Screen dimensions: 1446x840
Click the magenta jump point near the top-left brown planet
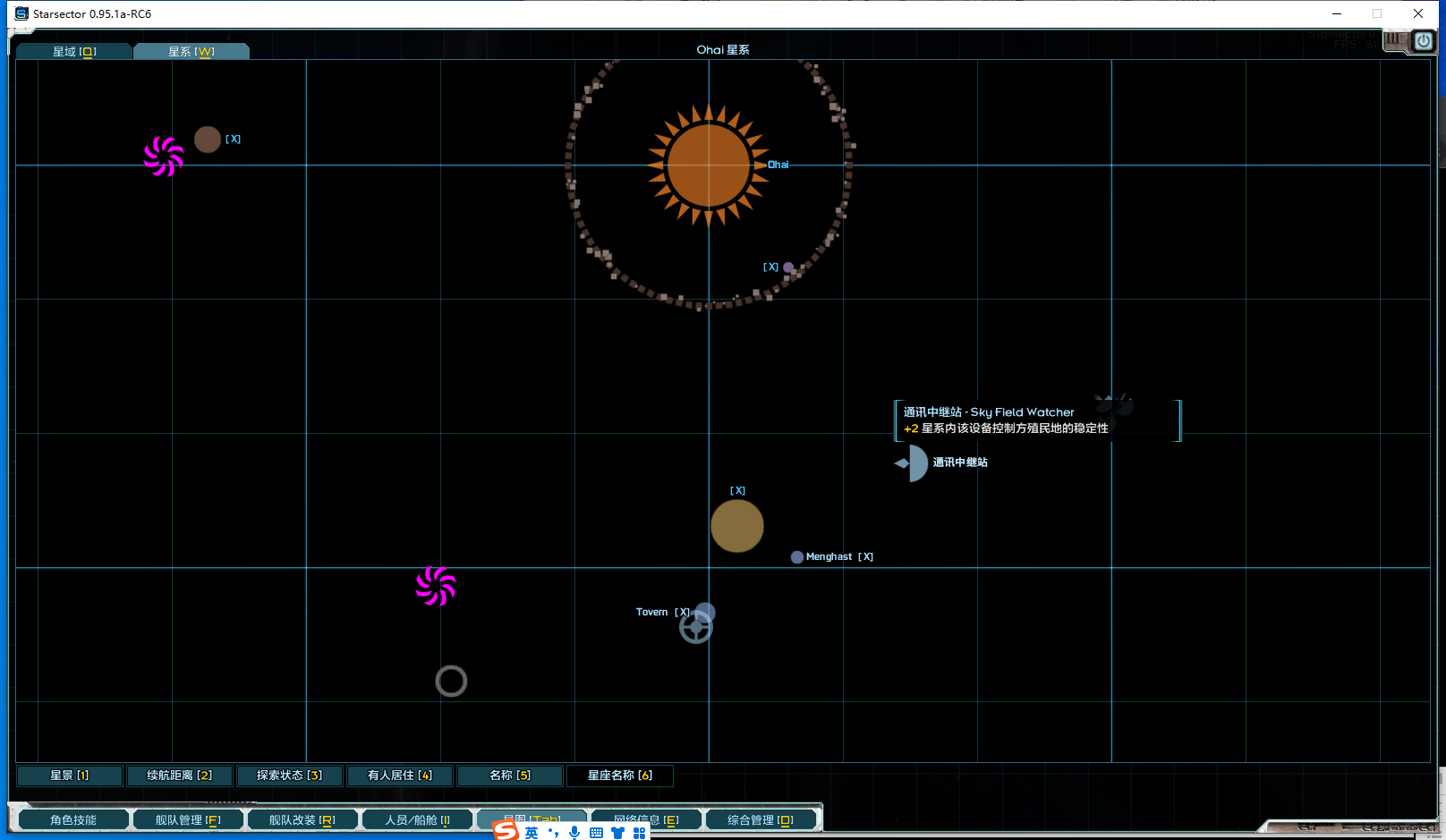pyautogui.click(x=164, y=157)
